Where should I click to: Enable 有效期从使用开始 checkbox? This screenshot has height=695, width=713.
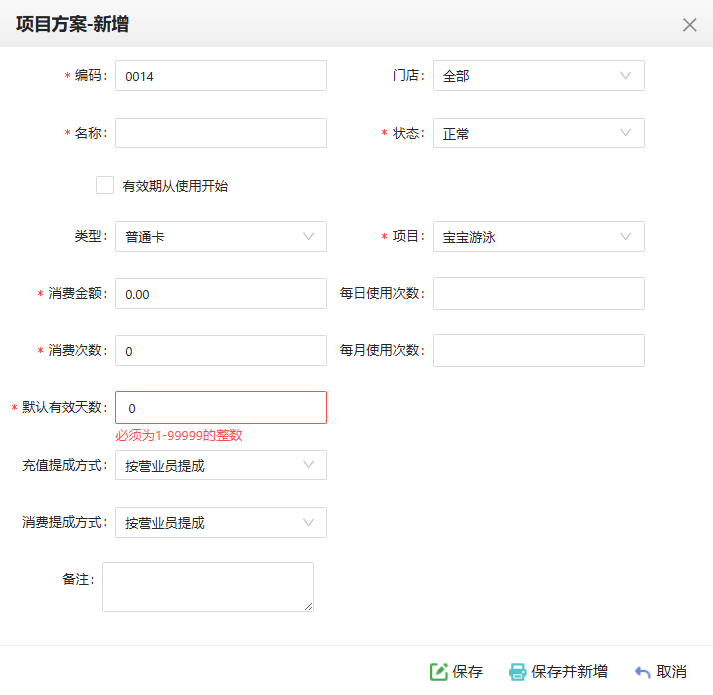coord(105,185)
